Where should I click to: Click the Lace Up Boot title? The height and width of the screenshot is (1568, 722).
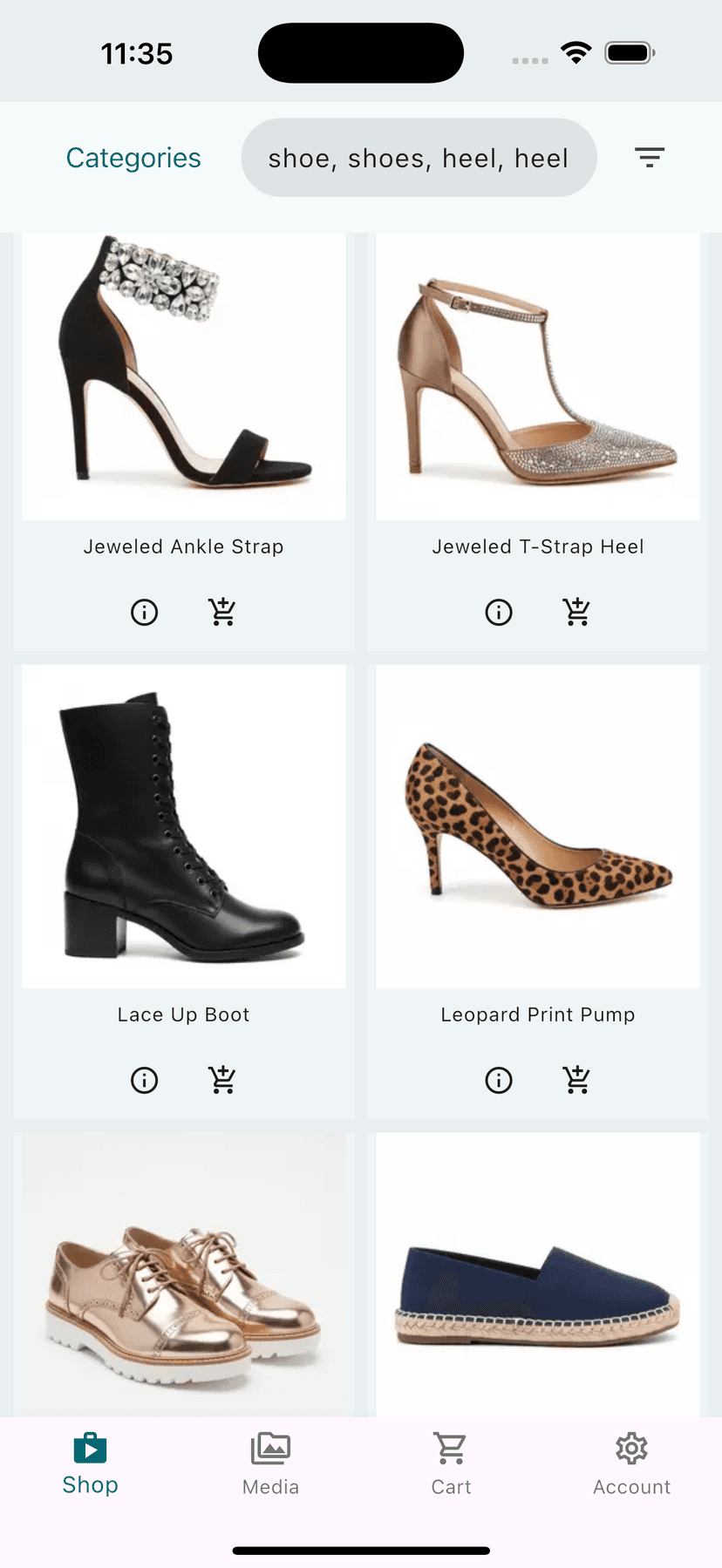point(184,1015)
